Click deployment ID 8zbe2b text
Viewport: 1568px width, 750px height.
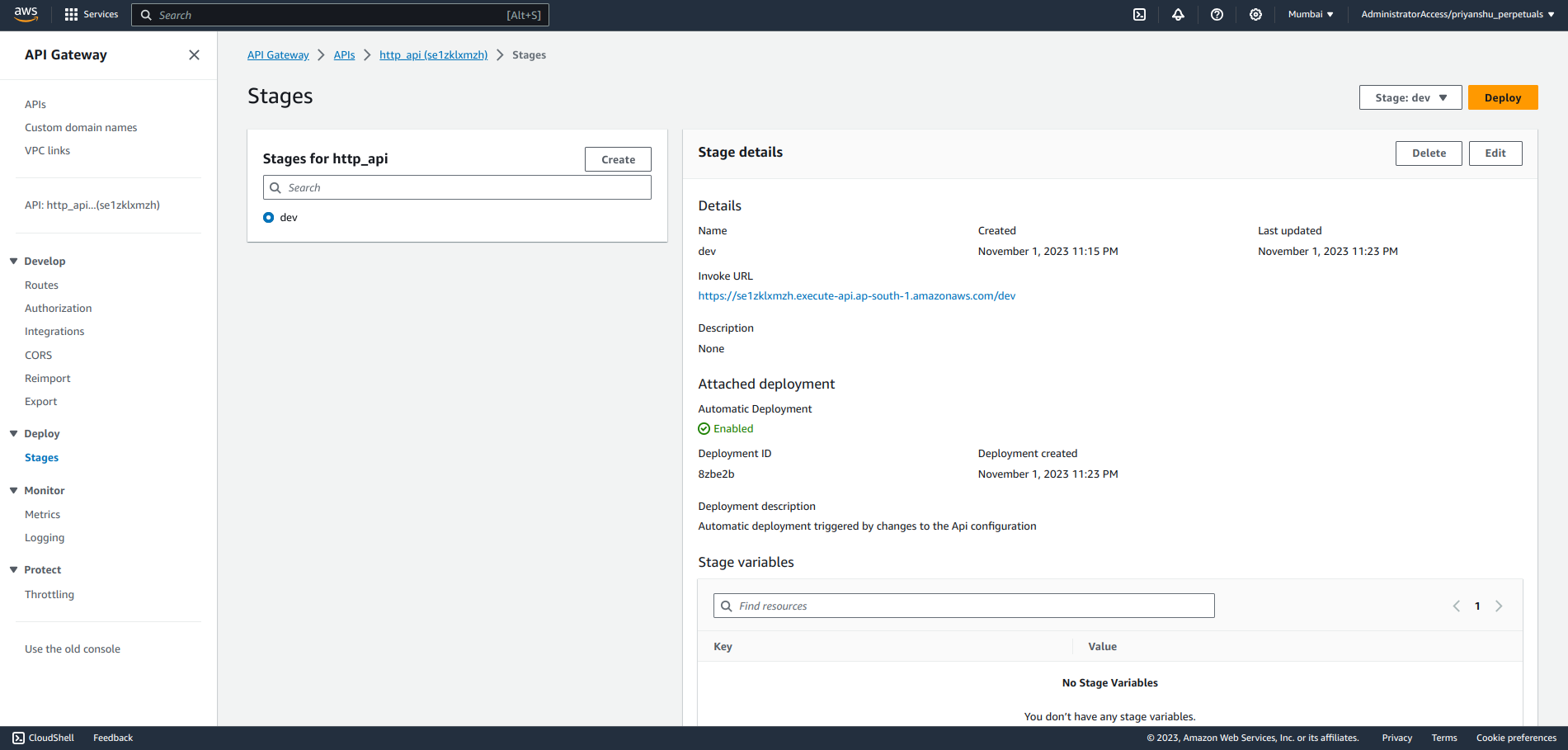(716, 474)
